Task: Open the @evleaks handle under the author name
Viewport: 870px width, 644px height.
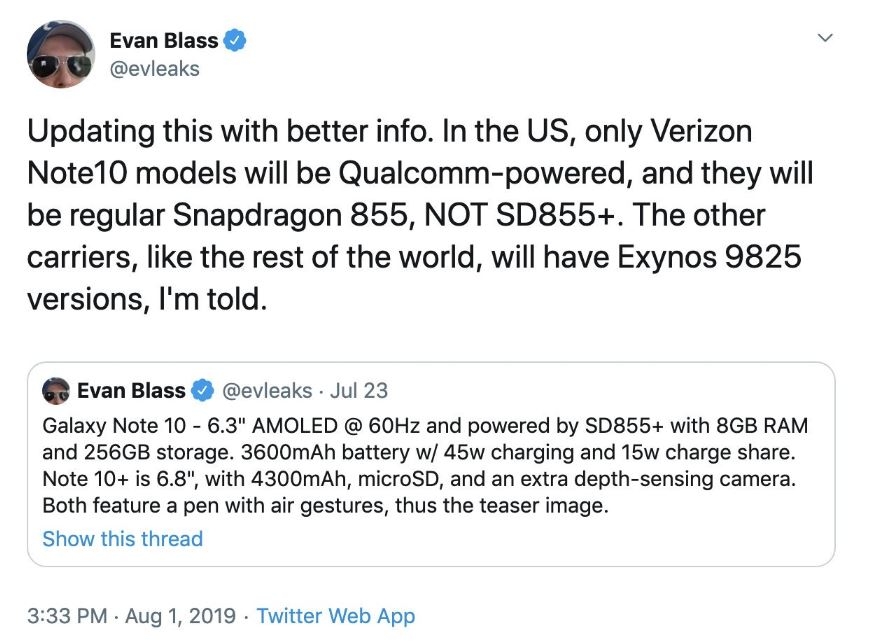Action: pos(155,69)
